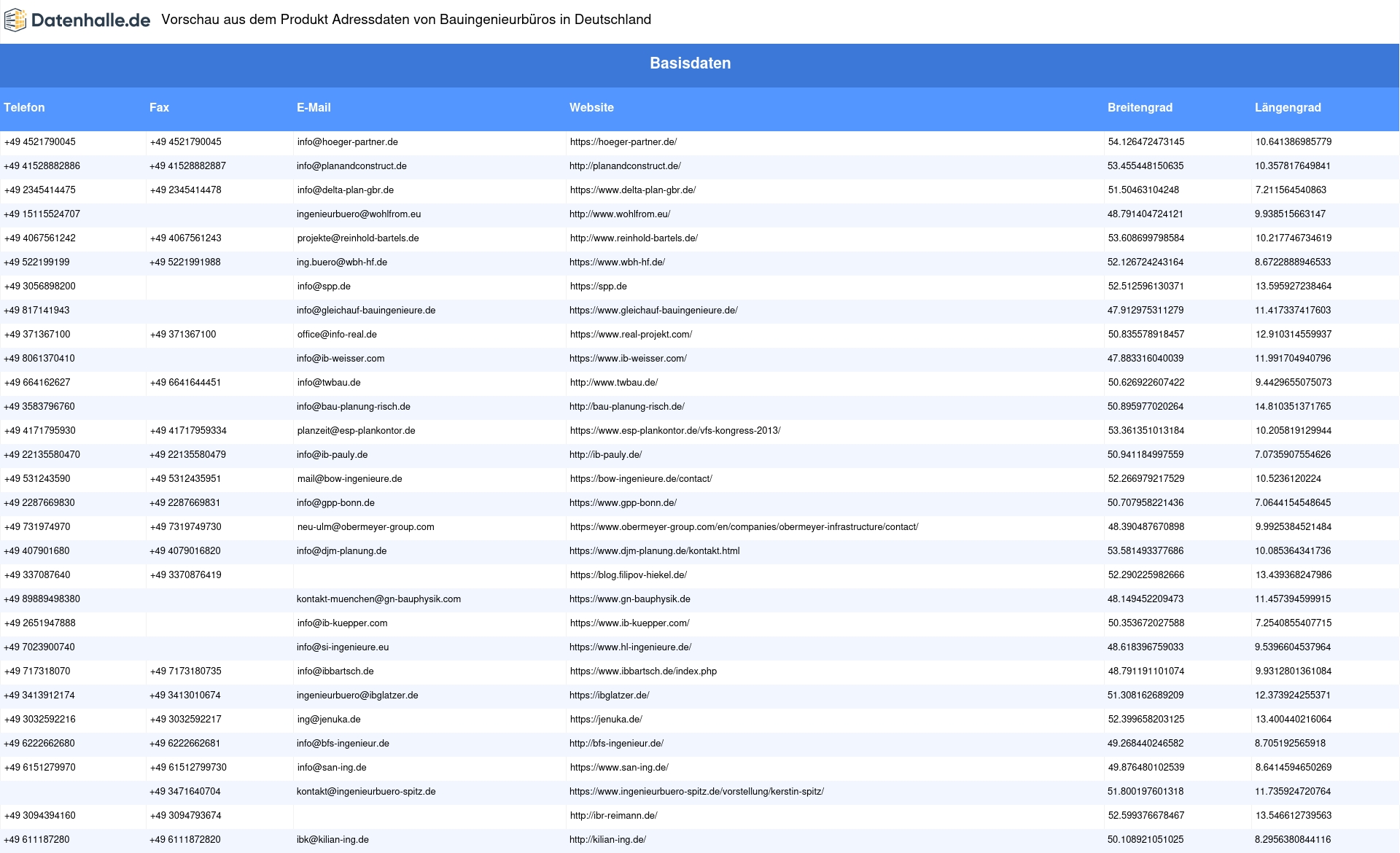This screenshot has width=1400, height=853.
Task: Open website http://planandconstruct.de/
Action: pos(625,166)
